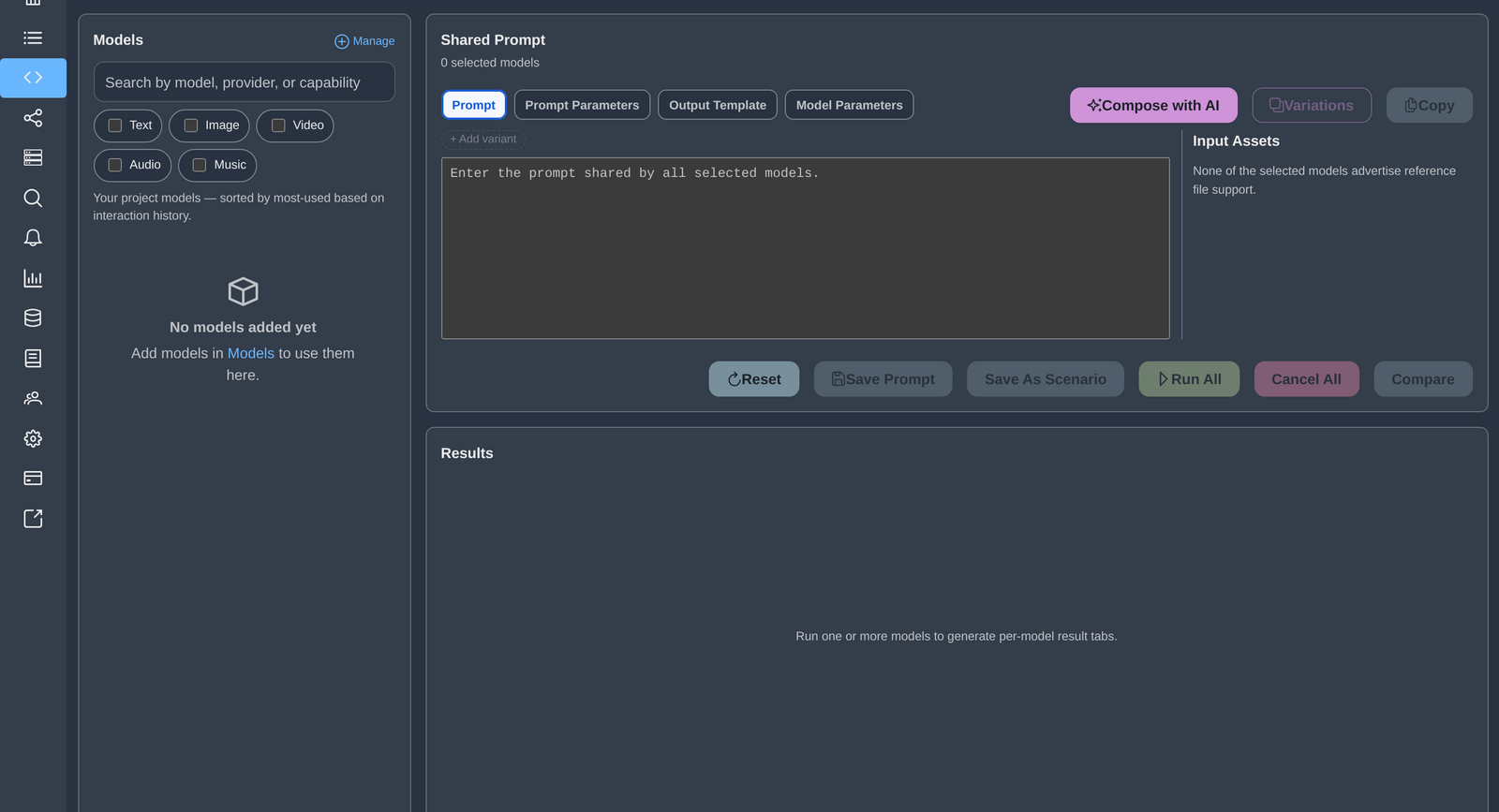Open the bar chart analytics icon
The image size is (1499, 812).
(33, 278)
